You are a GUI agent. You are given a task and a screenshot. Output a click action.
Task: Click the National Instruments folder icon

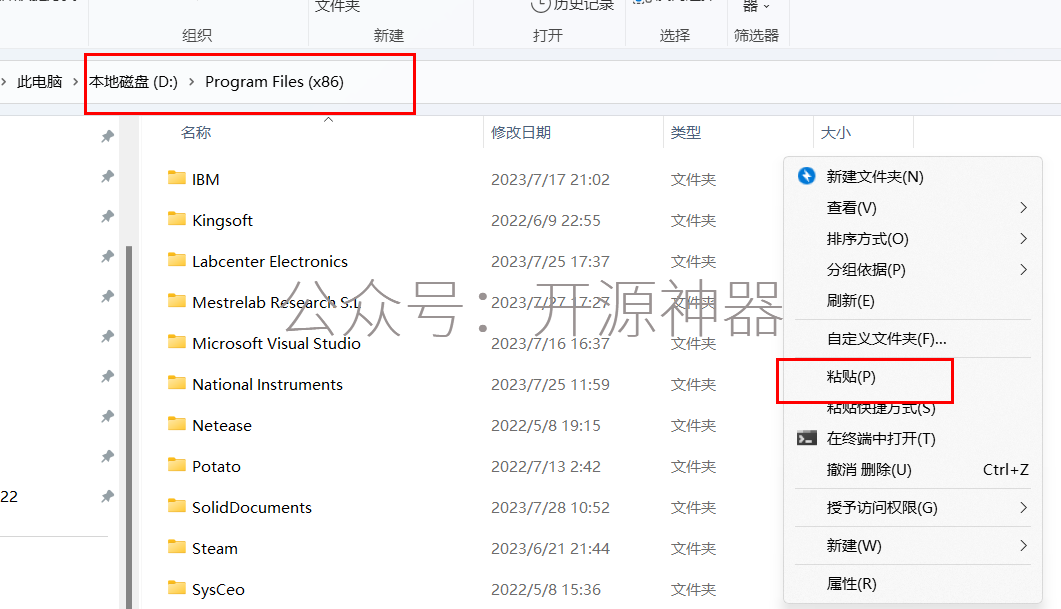tap(177, 383)
